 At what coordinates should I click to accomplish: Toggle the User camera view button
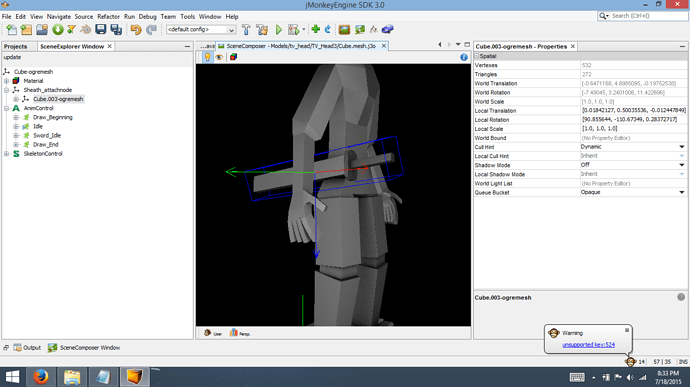(213, 333)
